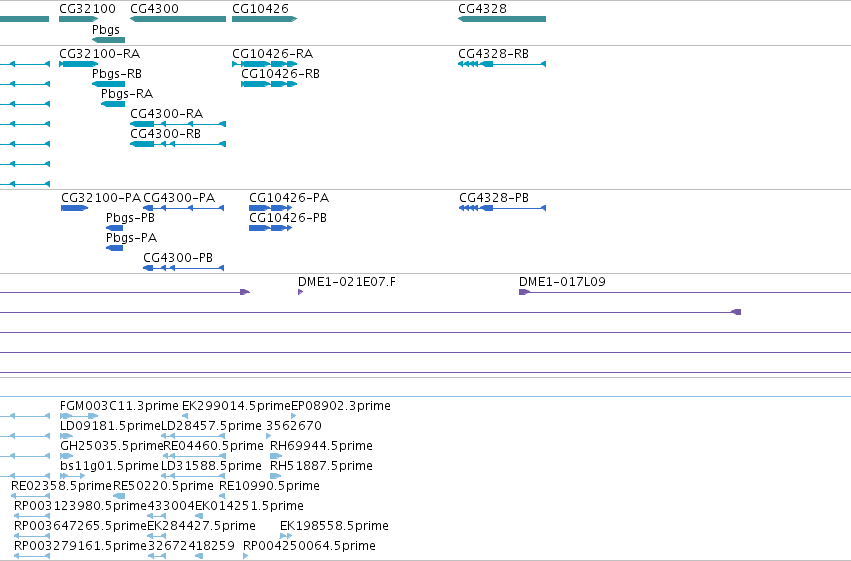851x561 pixels.
Task: Click the EK014251.5prime label
Action: pos(249,507)
